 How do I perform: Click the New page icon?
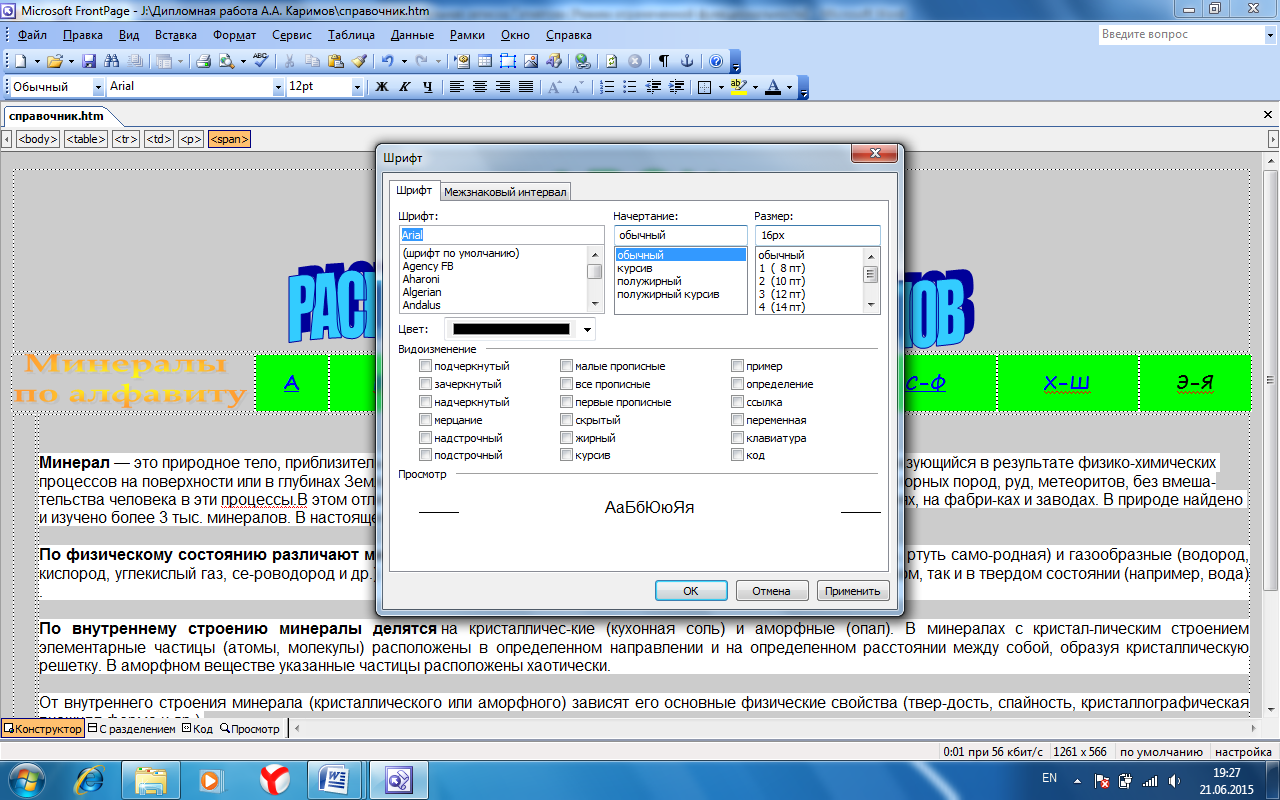click(20, 61)
